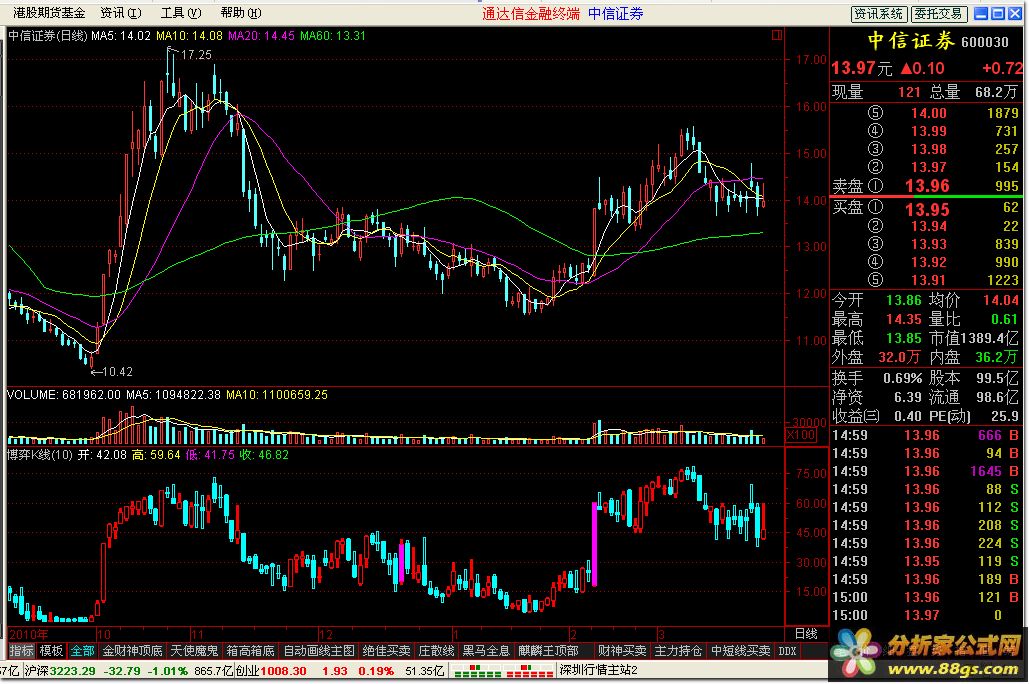Click the PE(动) 25.9 value
The image size is (1030, 684).
[x=1004, y=417]
